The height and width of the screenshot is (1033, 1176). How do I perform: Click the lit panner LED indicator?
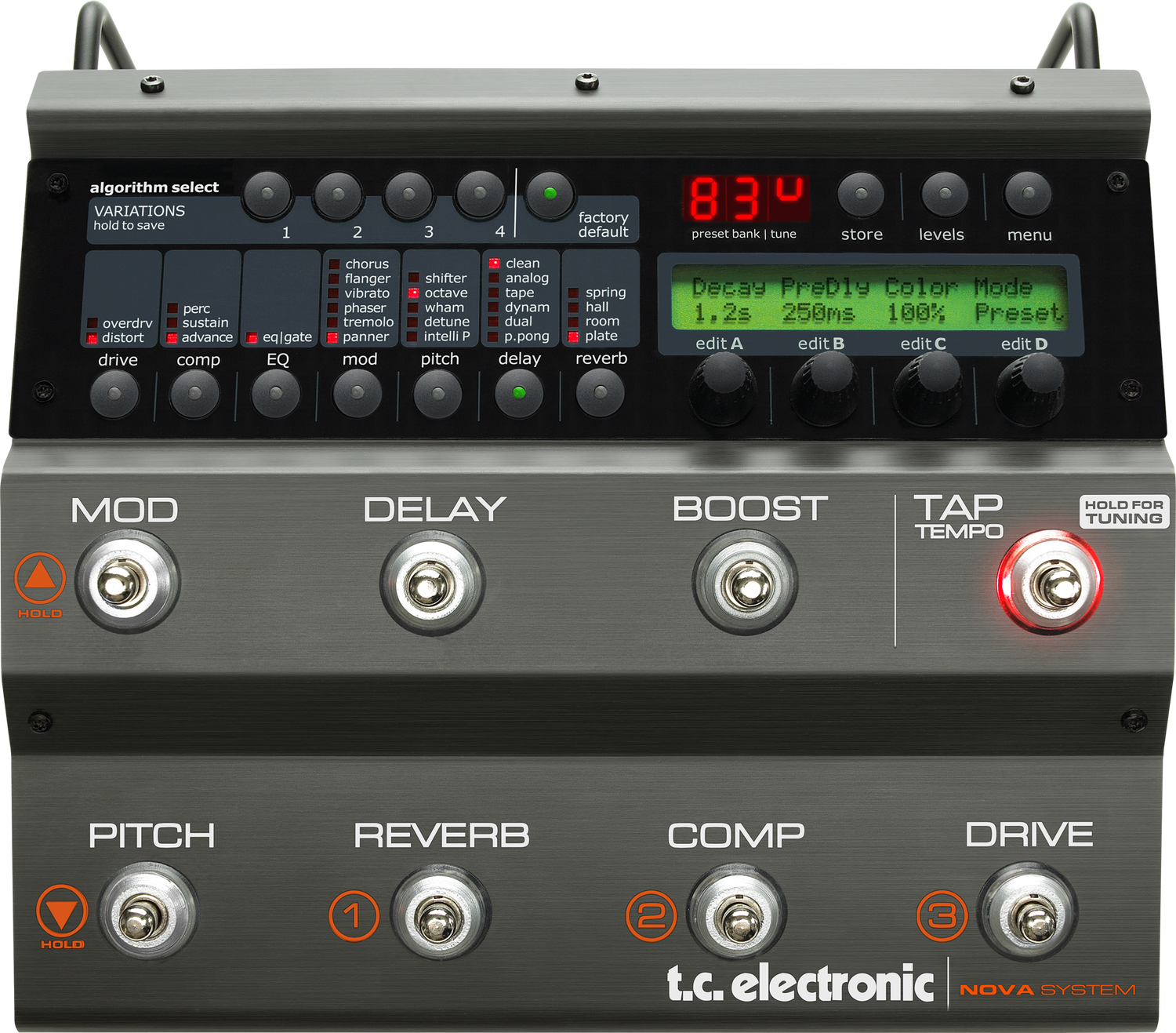(332, 337)
